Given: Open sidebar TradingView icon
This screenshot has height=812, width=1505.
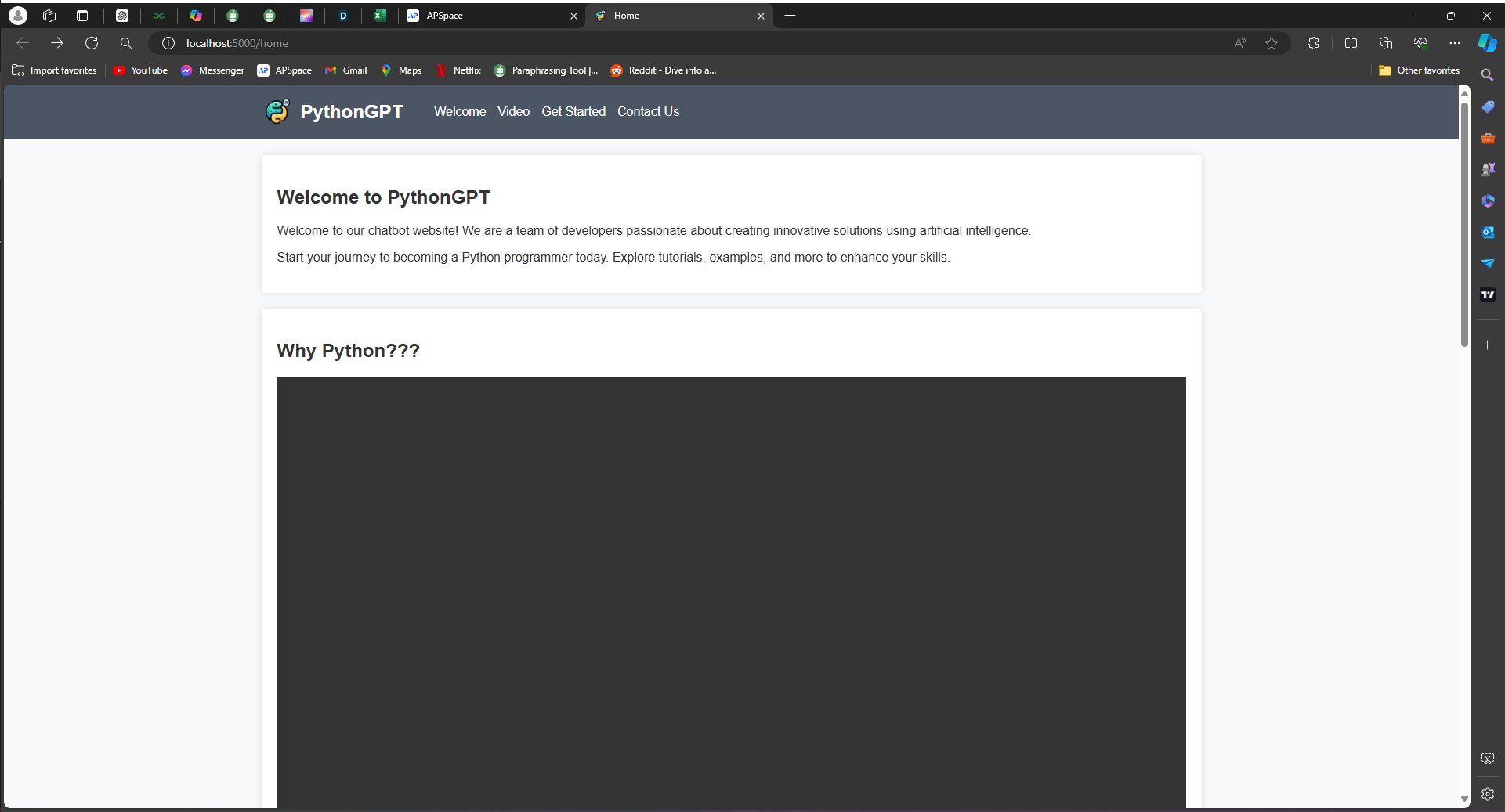Looking at the screenshot, I should tap(1488, 294).
